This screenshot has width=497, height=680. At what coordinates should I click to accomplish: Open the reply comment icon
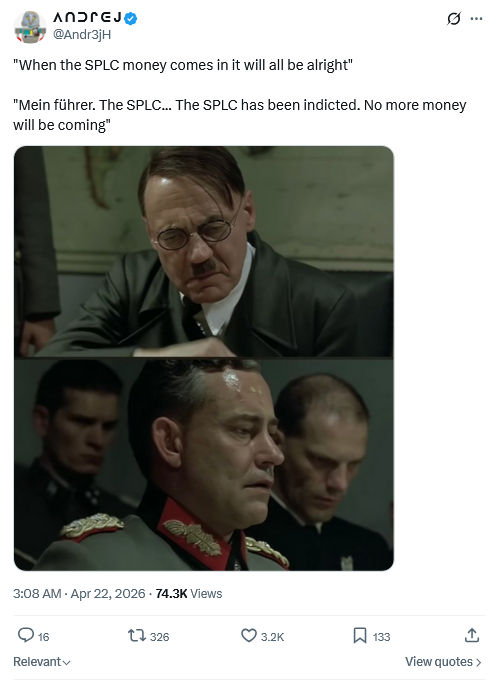(26, 635)
